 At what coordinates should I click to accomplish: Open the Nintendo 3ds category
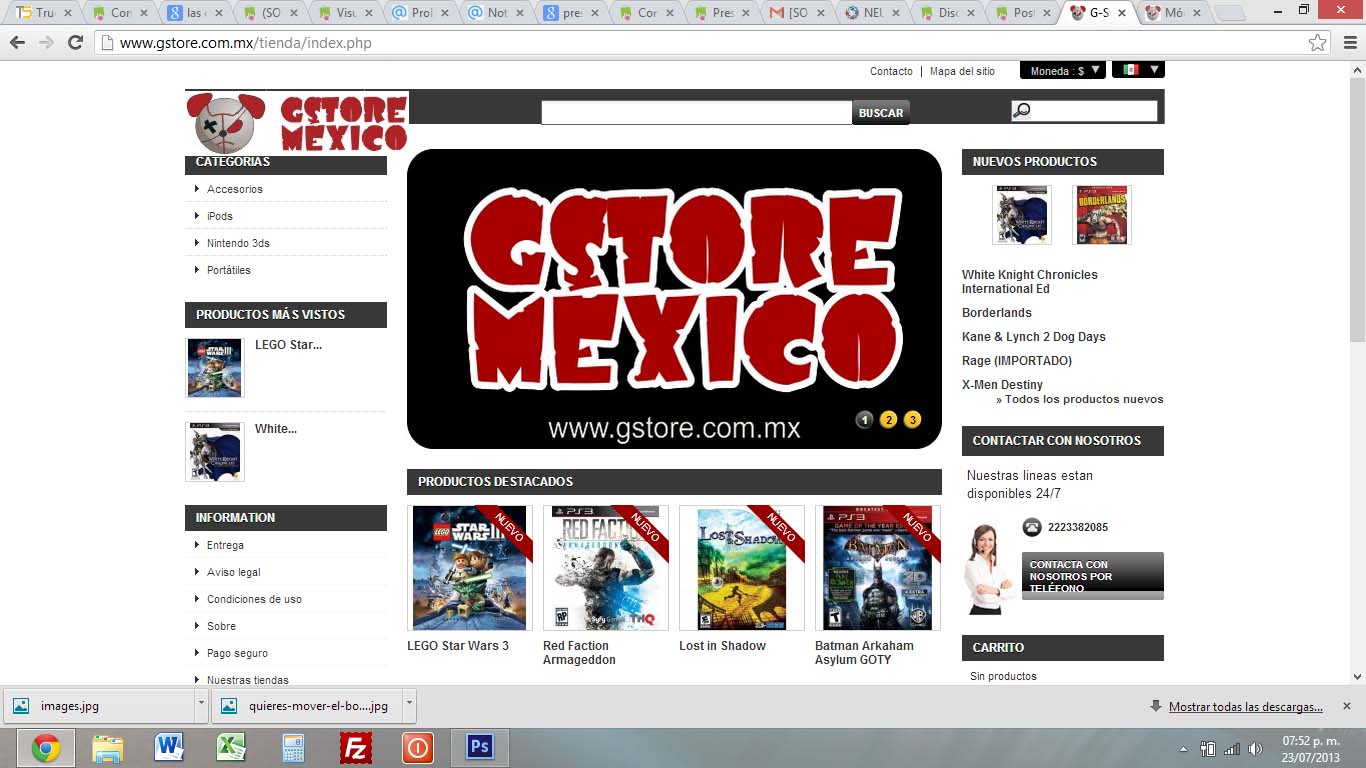point(238,243)
